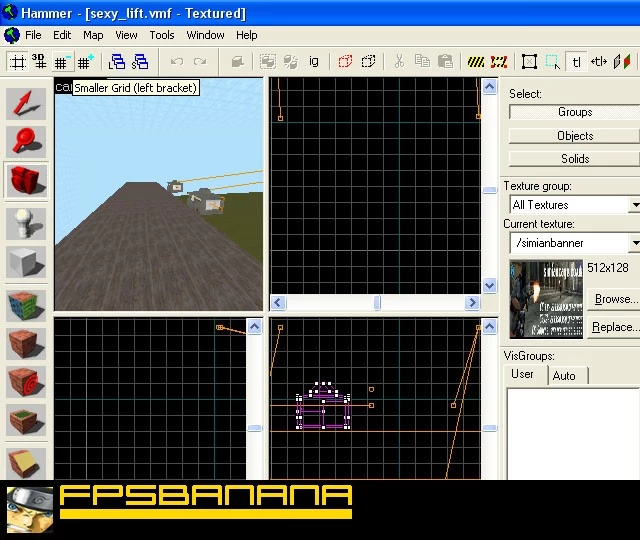Open the Tools menu

(162, 36)
